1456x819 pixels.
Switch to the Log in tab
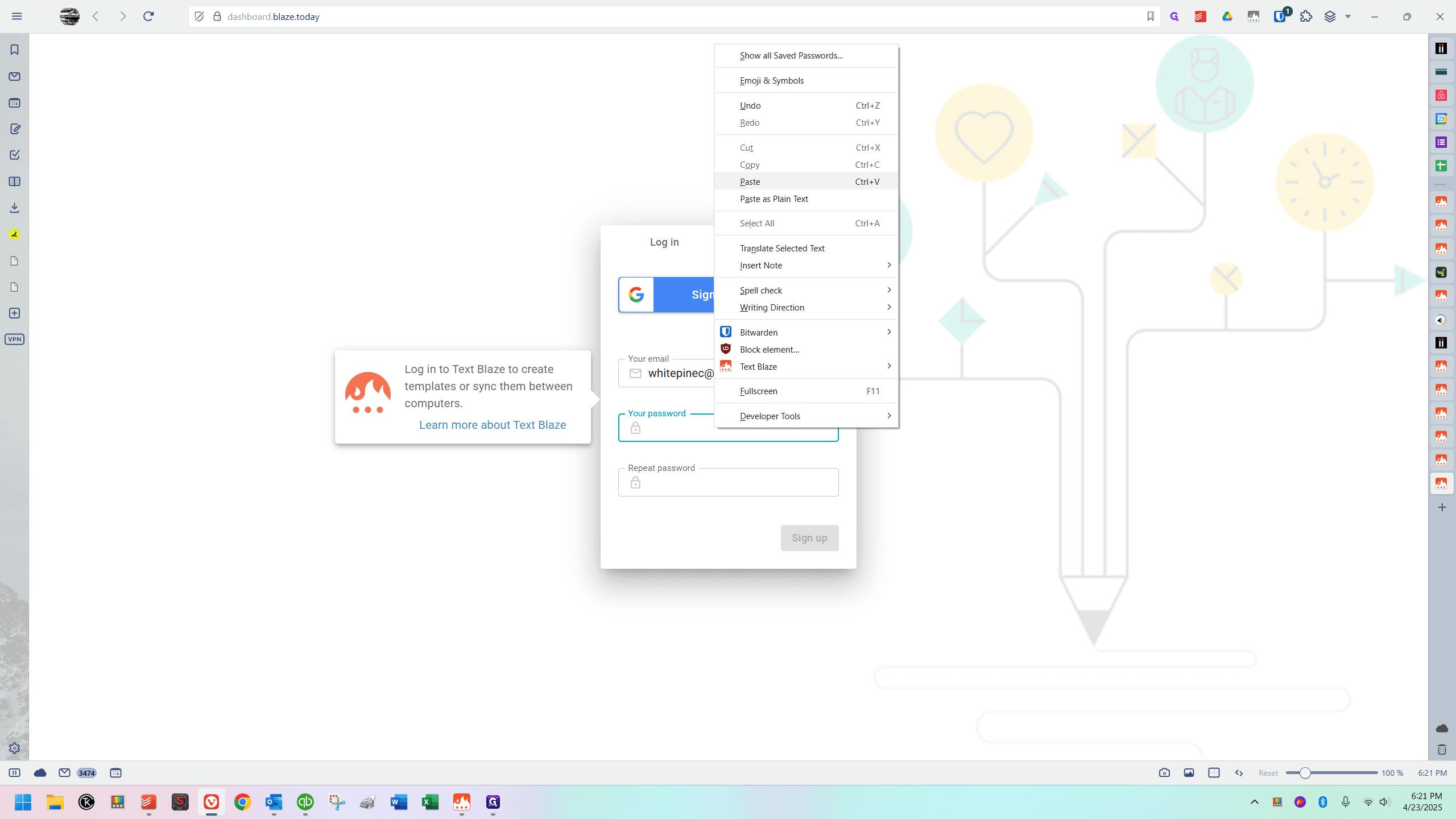click(x=664, y=242)
